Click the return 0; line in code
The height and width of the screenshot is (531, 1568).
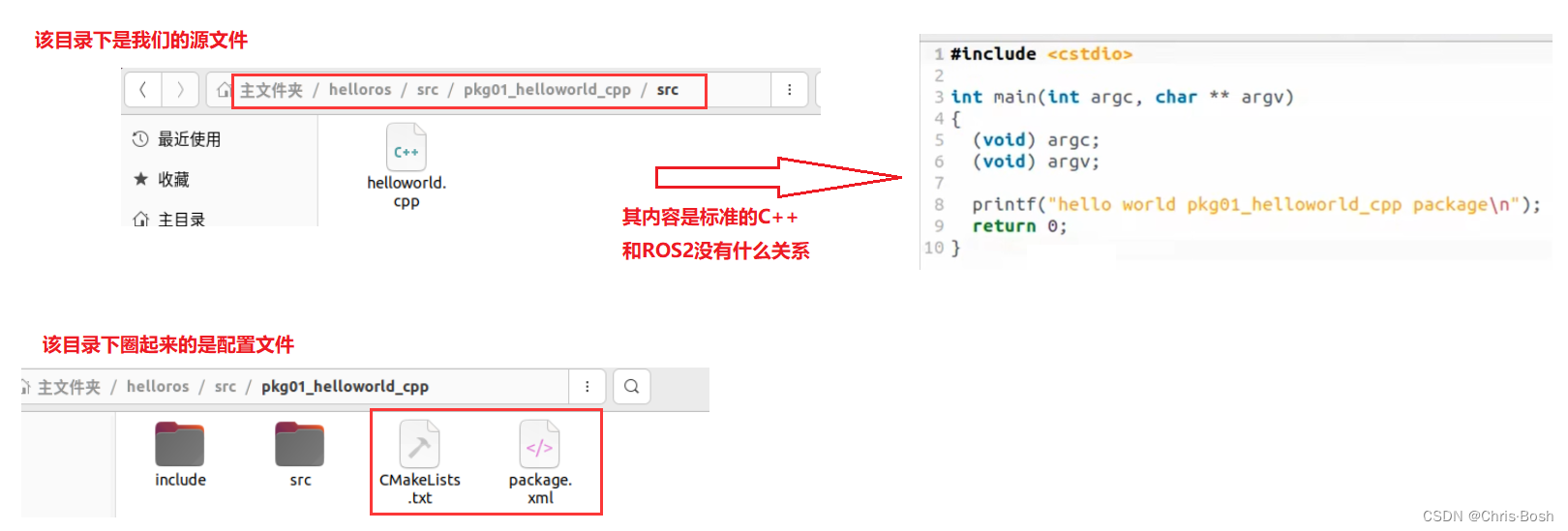click(1019, 226)
